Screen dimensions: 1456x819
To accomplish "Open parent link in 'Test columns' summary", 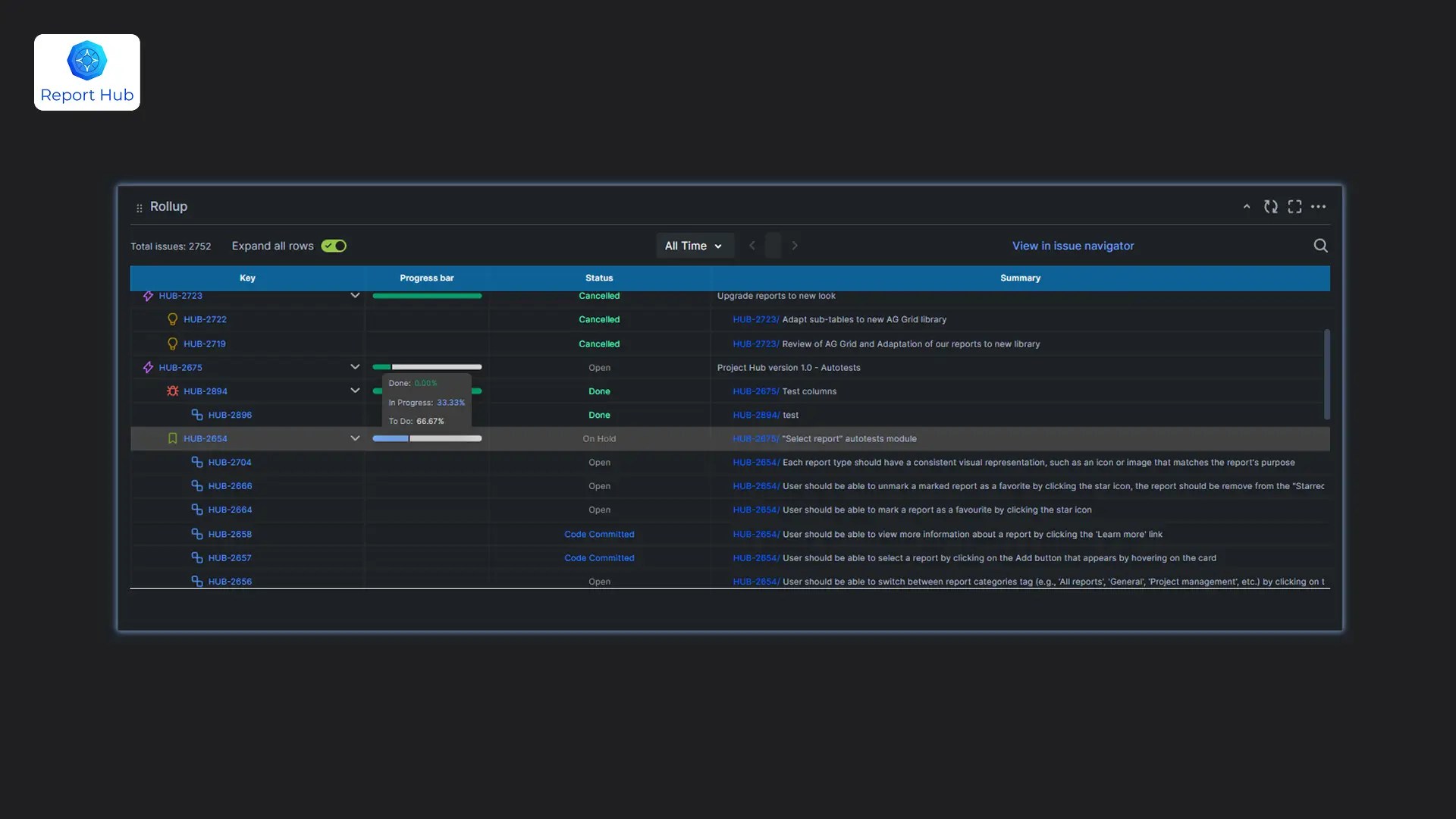I will click(756, 391).
